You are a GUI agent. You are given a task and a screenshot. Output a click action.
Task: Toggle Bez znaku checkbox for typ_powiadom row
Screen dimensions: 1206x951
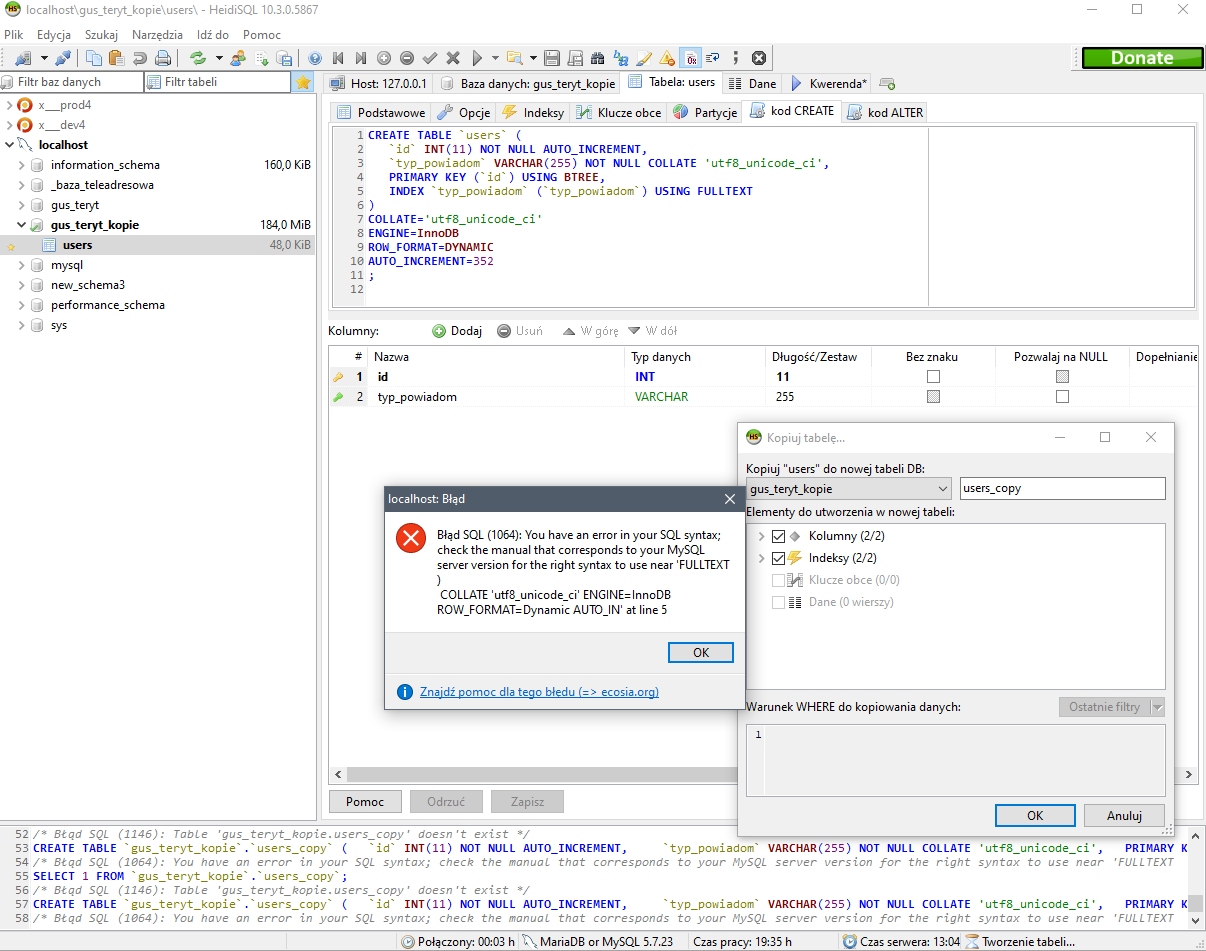pyautogui.click(x=934, y=397)
